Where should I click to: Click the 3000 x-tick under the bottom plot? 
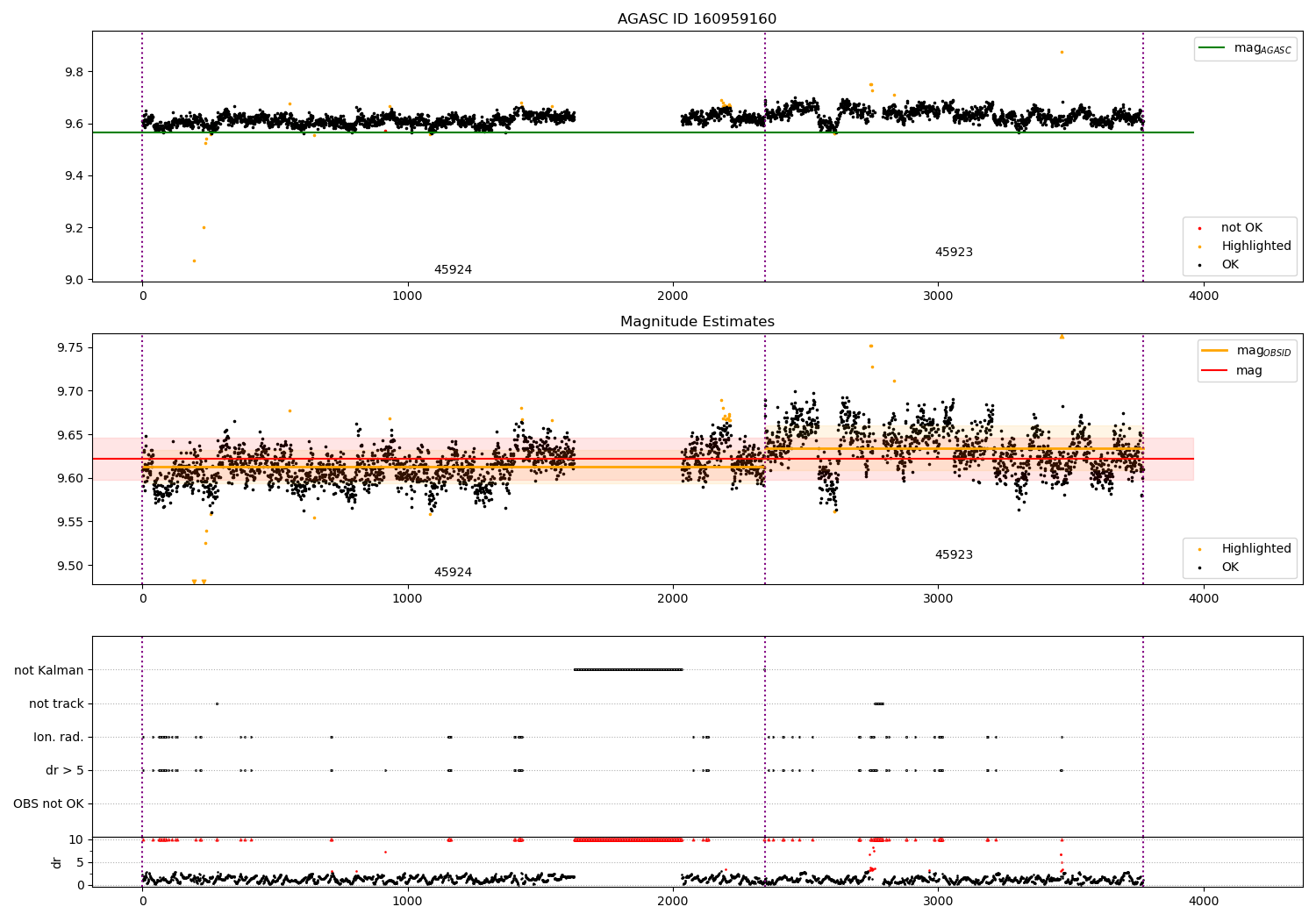[939, 901]
